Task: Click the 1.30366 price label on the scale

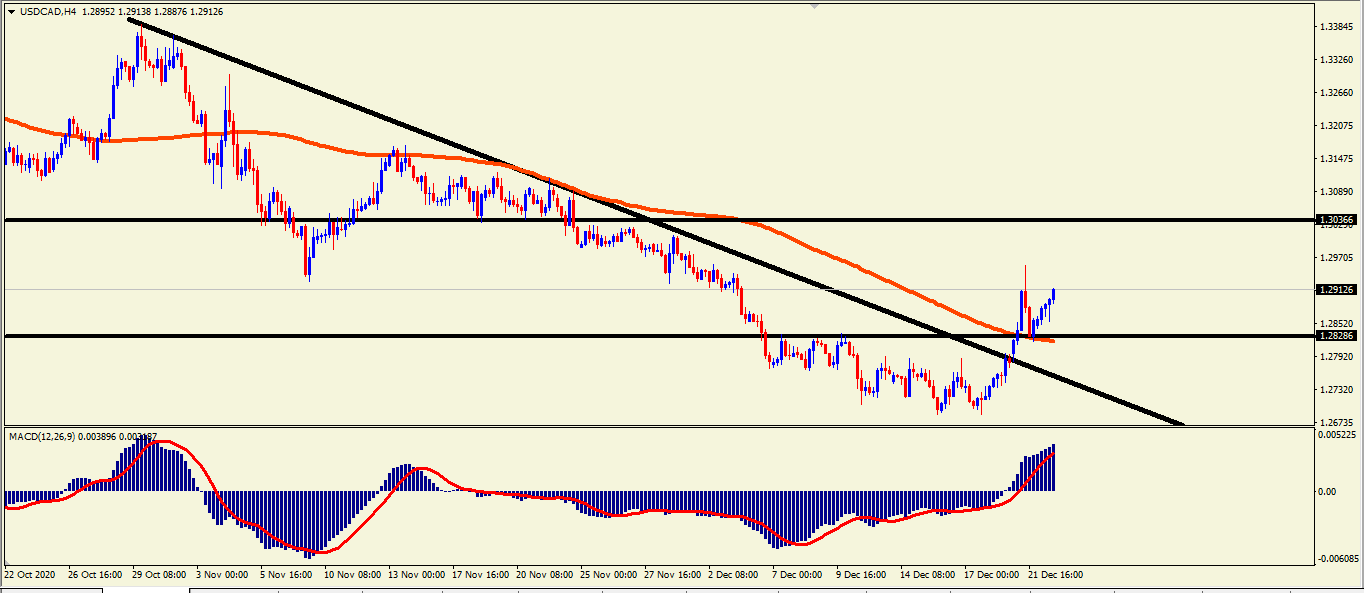Action: 1337,220
